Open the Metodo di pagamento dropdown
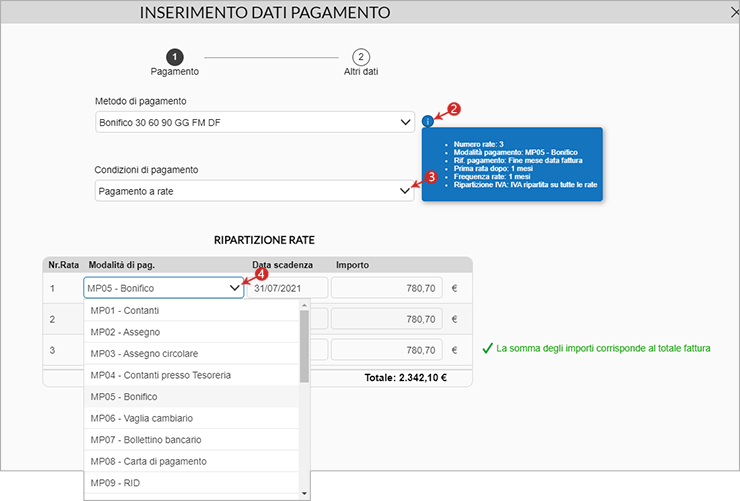This screenshot has height=501, width=740. (x=255, y=122)
